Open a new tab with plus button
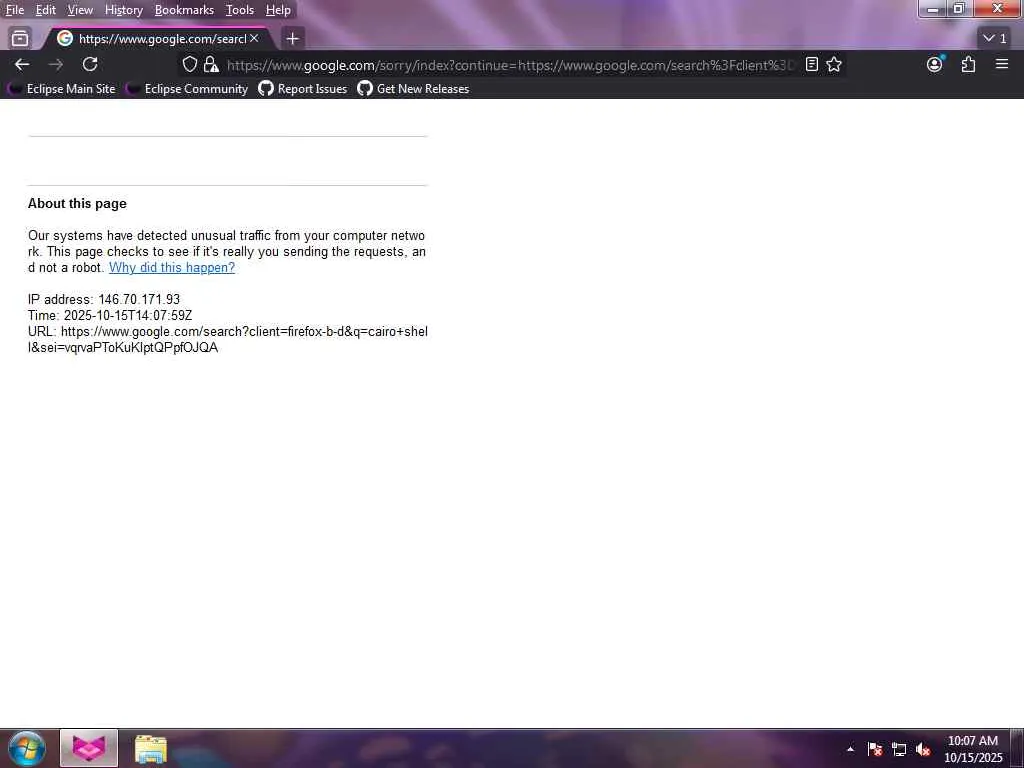The image size is (1024, 768). click(293, 39)
